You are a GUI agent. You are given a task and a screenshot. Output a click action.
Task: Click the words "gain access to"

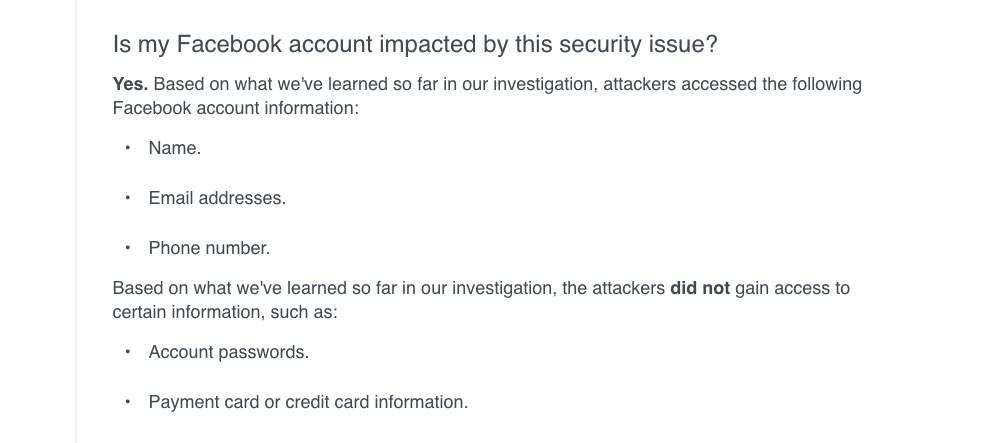(x=792, y=289)
